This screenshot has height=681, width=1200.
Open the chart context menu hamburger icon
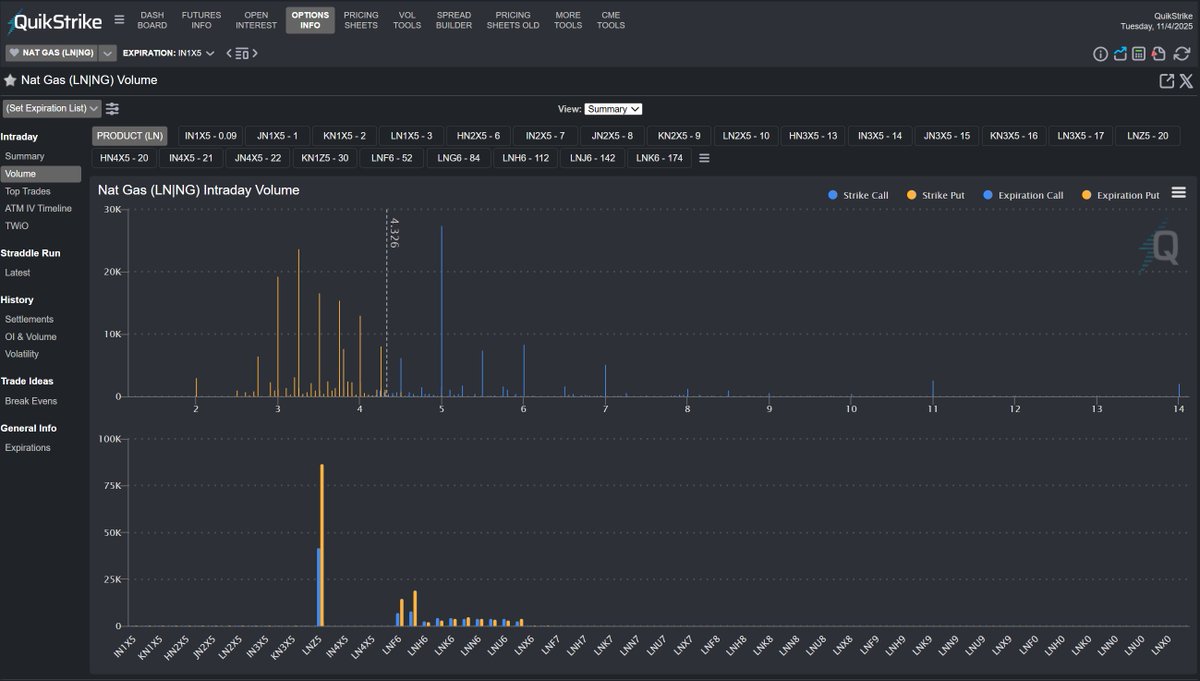tap(1178, 192)
